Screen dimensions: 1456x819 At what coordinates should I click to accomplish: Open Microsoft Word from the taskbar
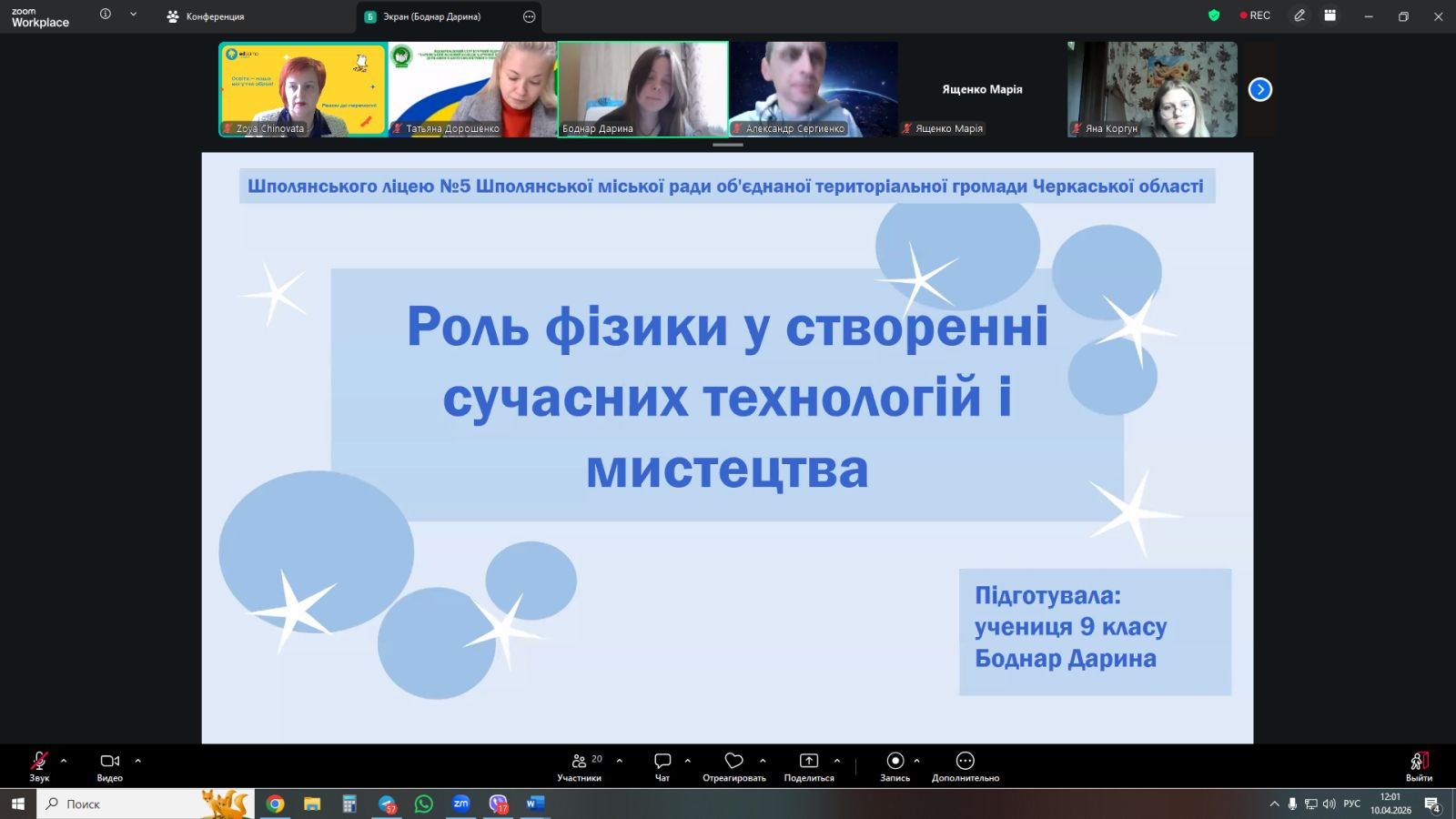(534, 804)
